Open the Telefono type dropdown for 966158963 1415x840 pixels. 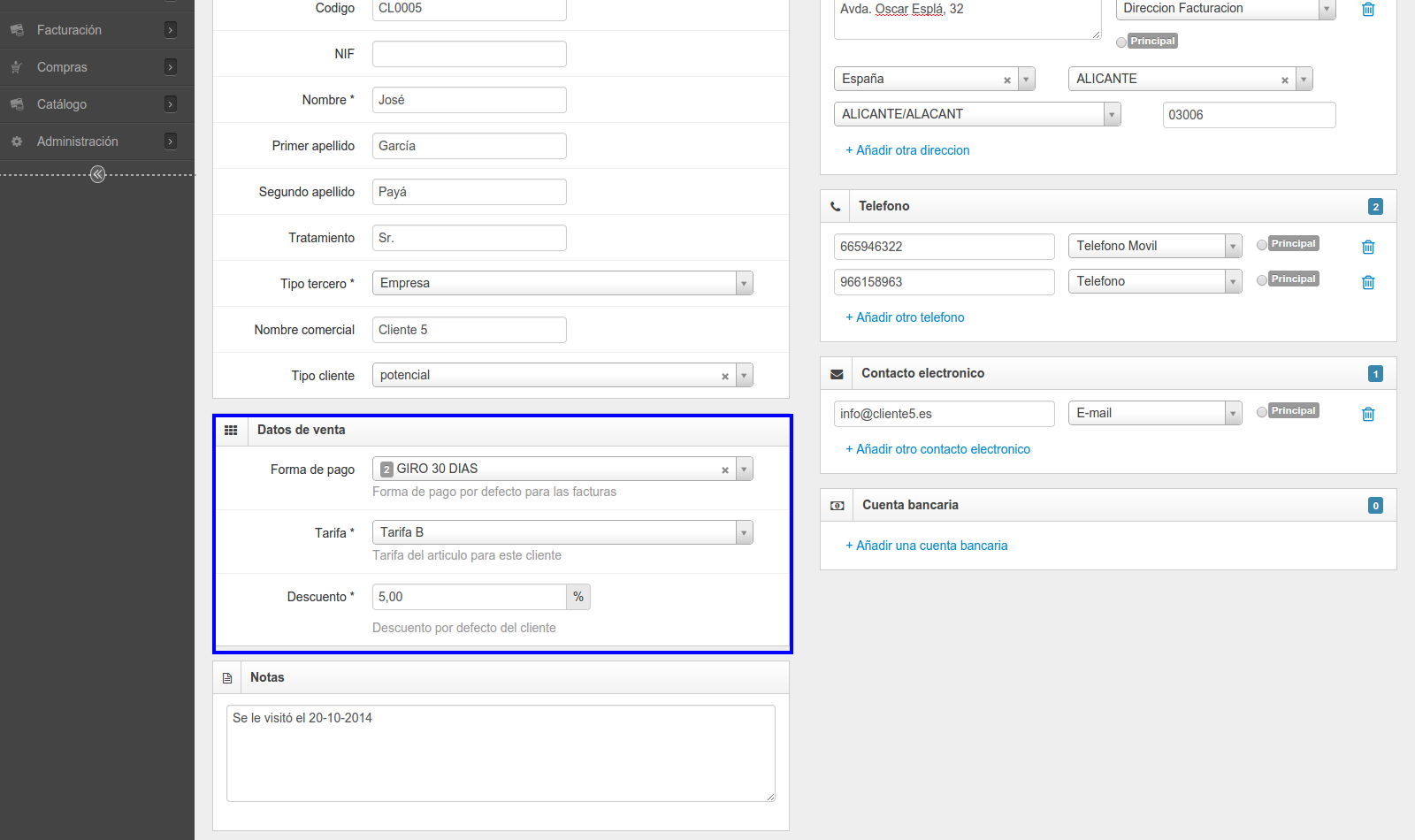[1155, 281]
